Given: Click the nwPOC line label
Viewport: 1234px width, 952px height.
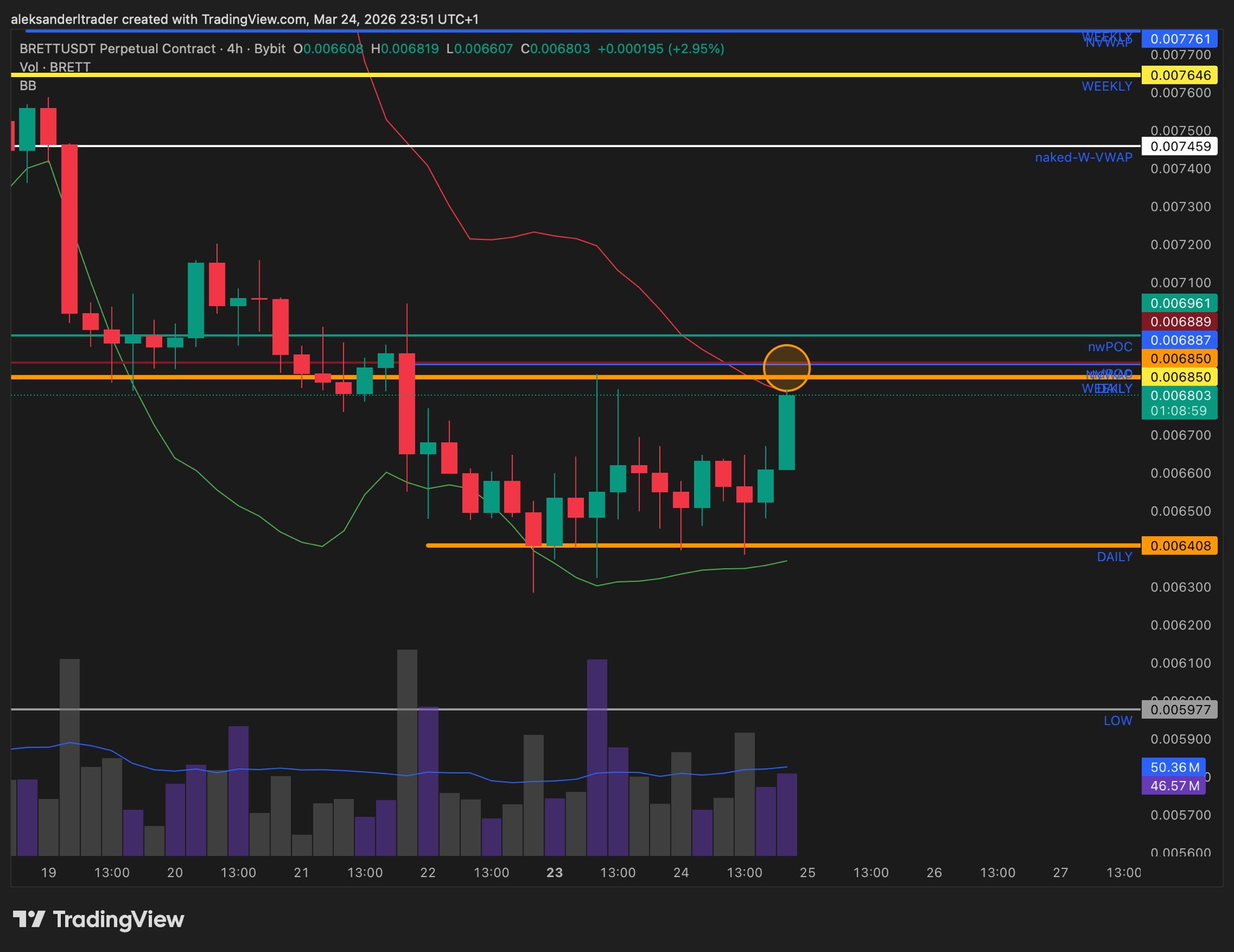Looking at the screenshot, I should point(1110,346).
